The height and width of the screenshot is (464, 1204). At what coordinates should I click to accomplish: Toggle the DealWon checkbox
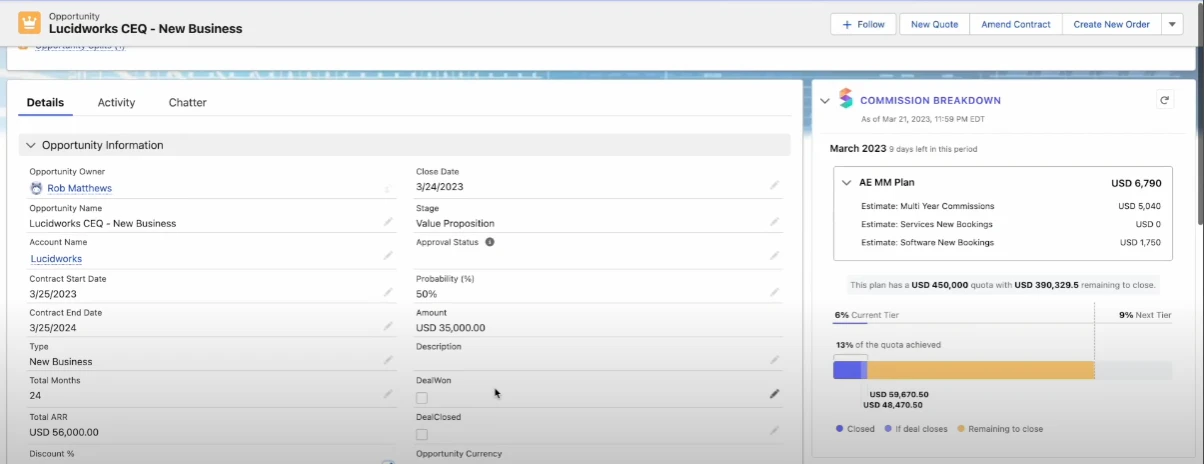coord(422,398)
